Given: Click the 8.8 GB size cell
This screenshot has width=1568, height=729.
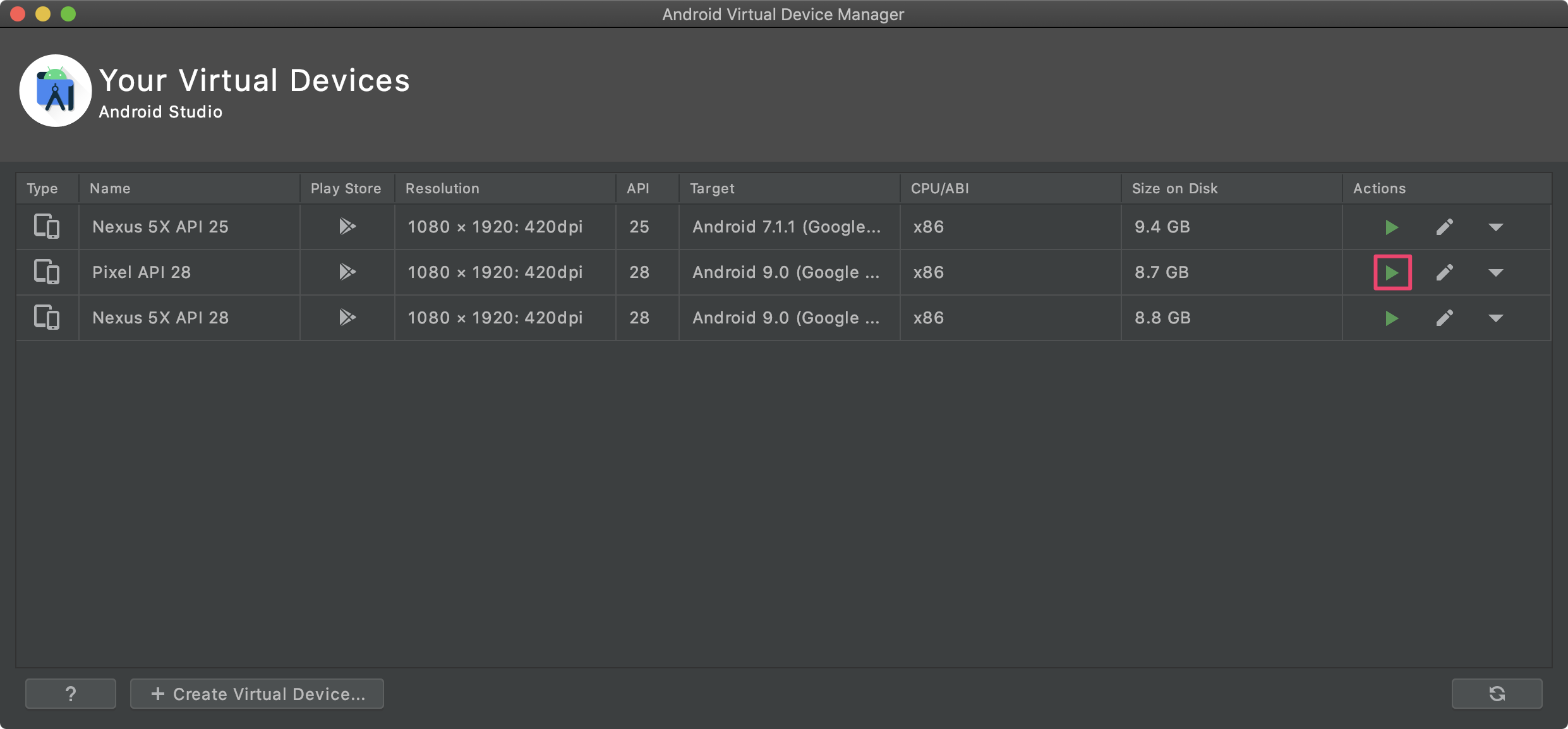Looking at the screenshot, I should coord(1232,318).
